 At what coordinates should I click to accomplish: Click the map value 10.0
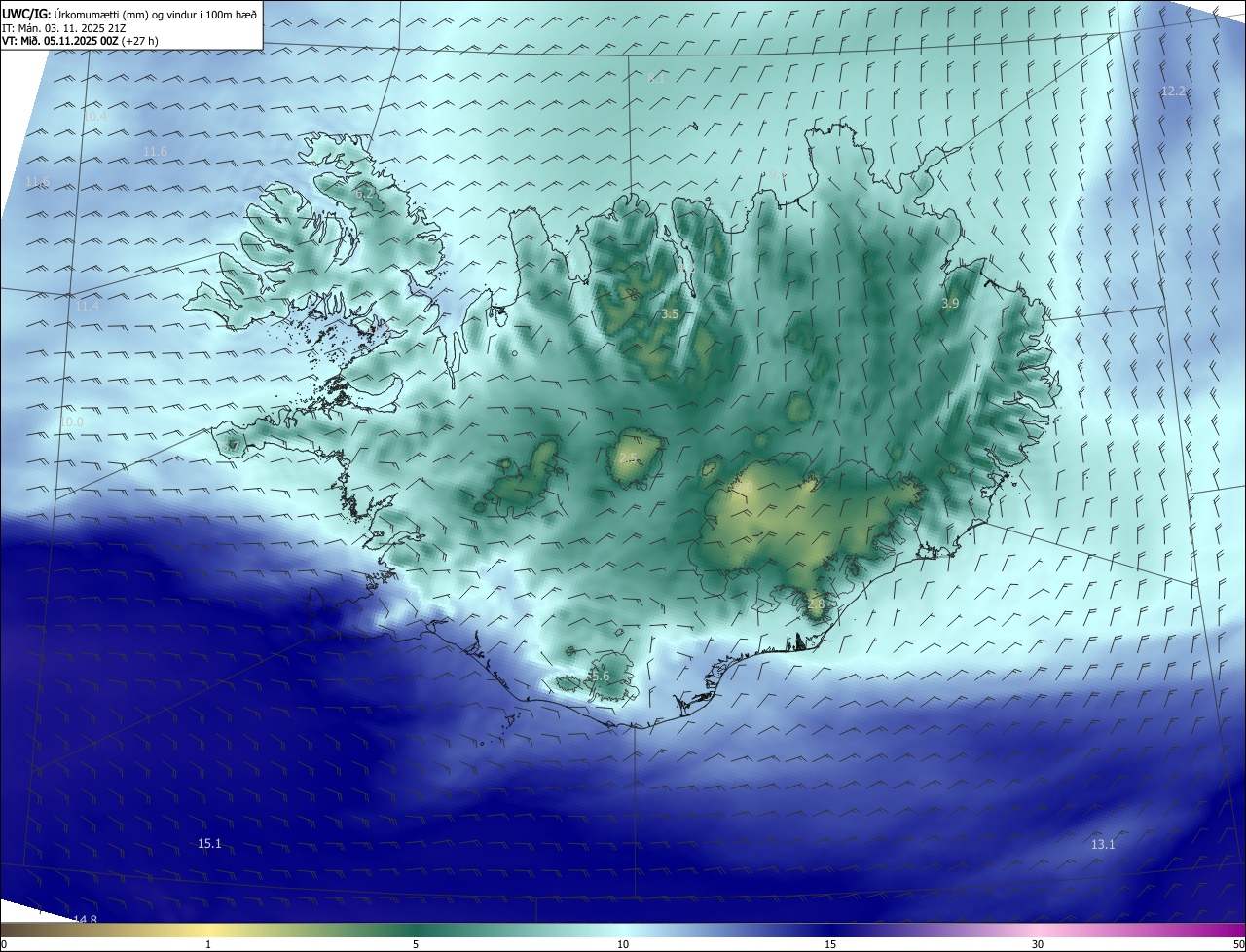(x=71, y=422)
